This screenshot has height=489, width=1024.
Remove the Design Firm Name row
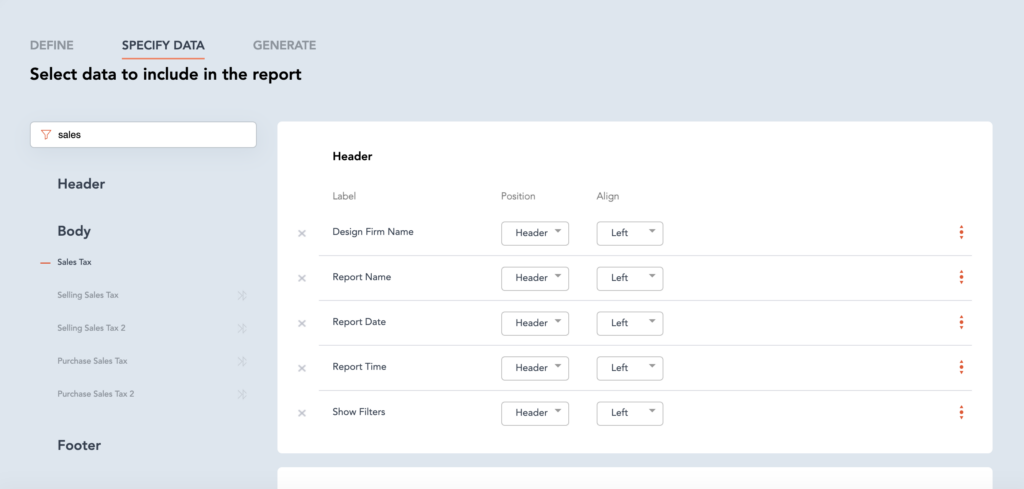pos(302,233)
